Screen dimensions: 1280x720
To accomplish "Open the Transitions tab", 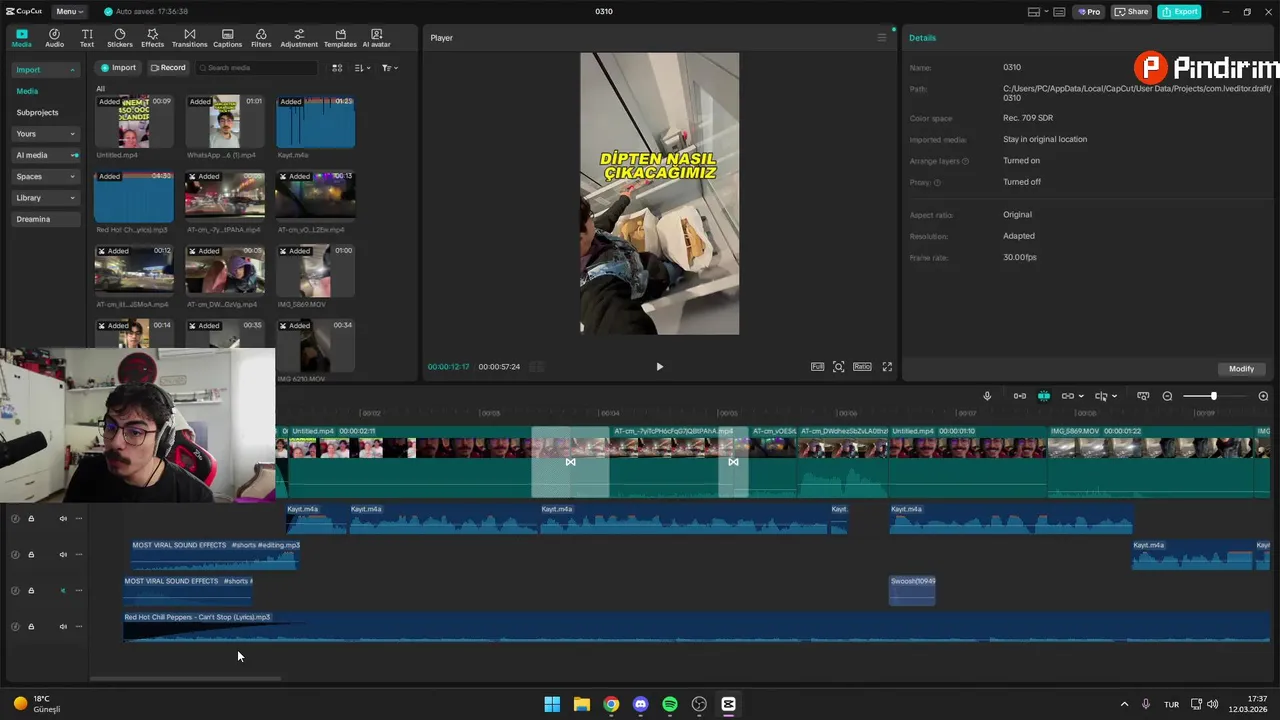I will click(x=189, y=38).
